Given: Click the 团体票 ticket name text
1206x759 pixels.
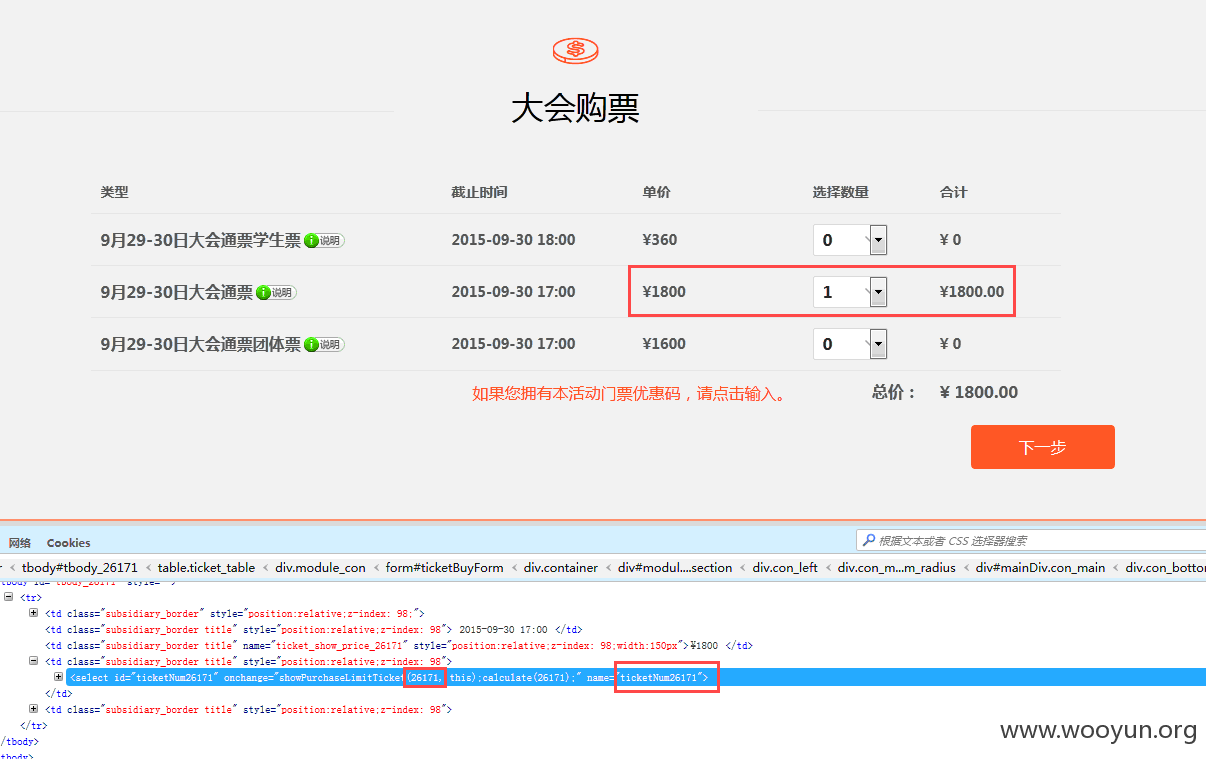Looking at the screenshot, I should (x=200, y=344).
